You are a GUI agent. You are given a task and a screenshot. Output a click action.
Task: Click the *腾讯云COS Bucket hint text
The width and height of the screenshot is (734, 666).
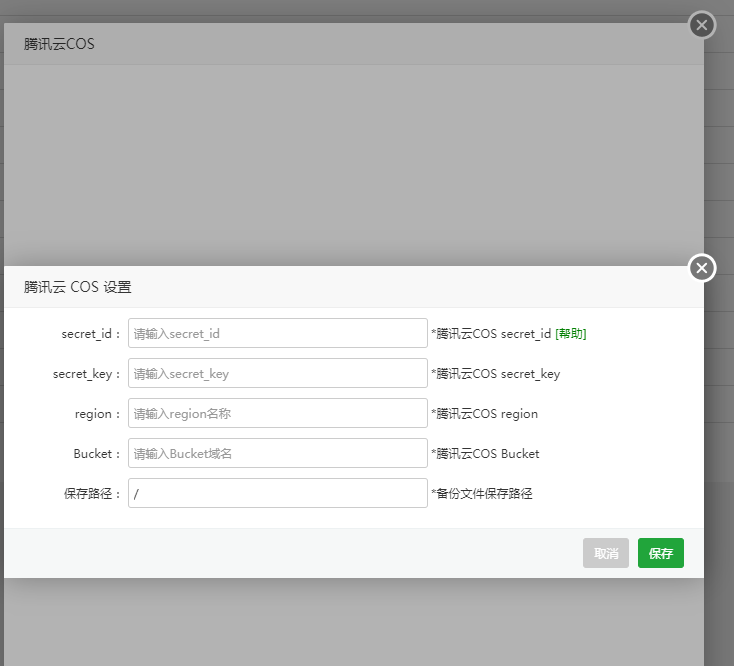click(x=485, y=454)
